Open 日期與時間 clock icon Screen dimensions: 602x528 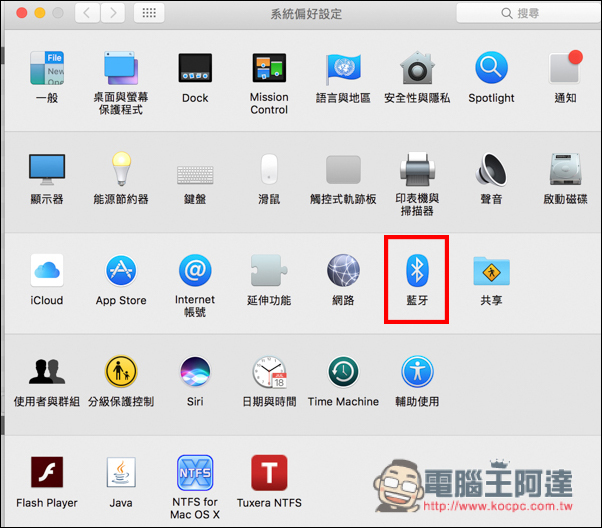(269, 372)
